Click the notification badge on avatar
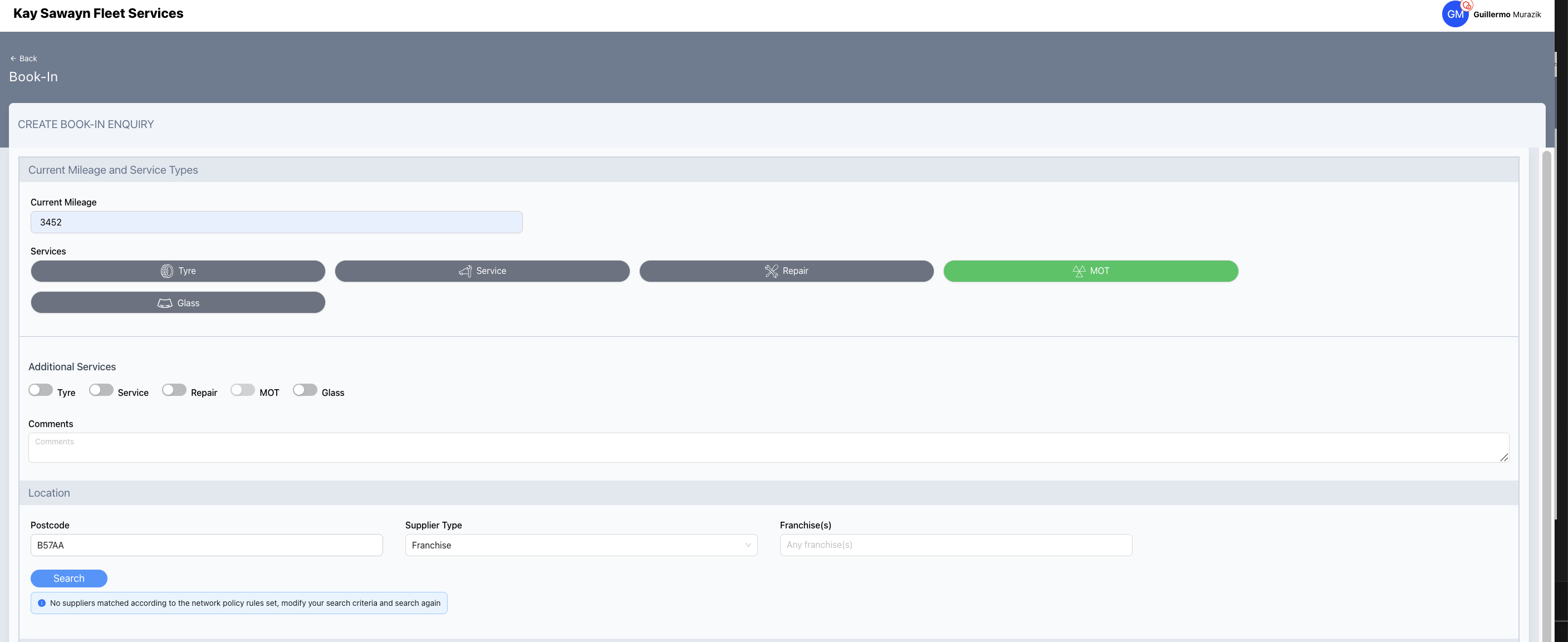This screenshot has height=642, width=1568. [x=1467, y=6]
